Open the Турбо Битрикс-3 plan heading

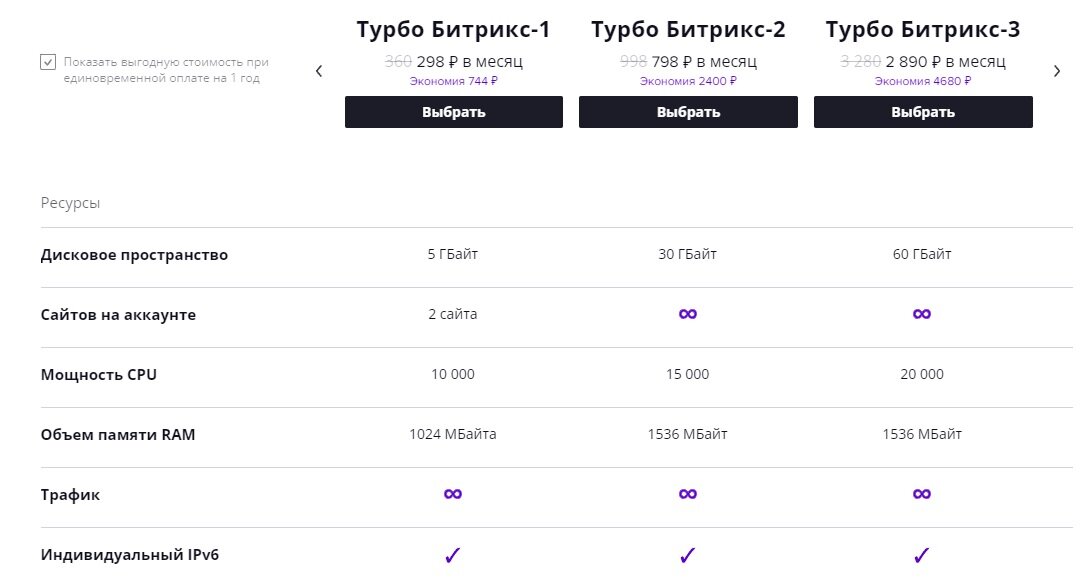point(922,29)
